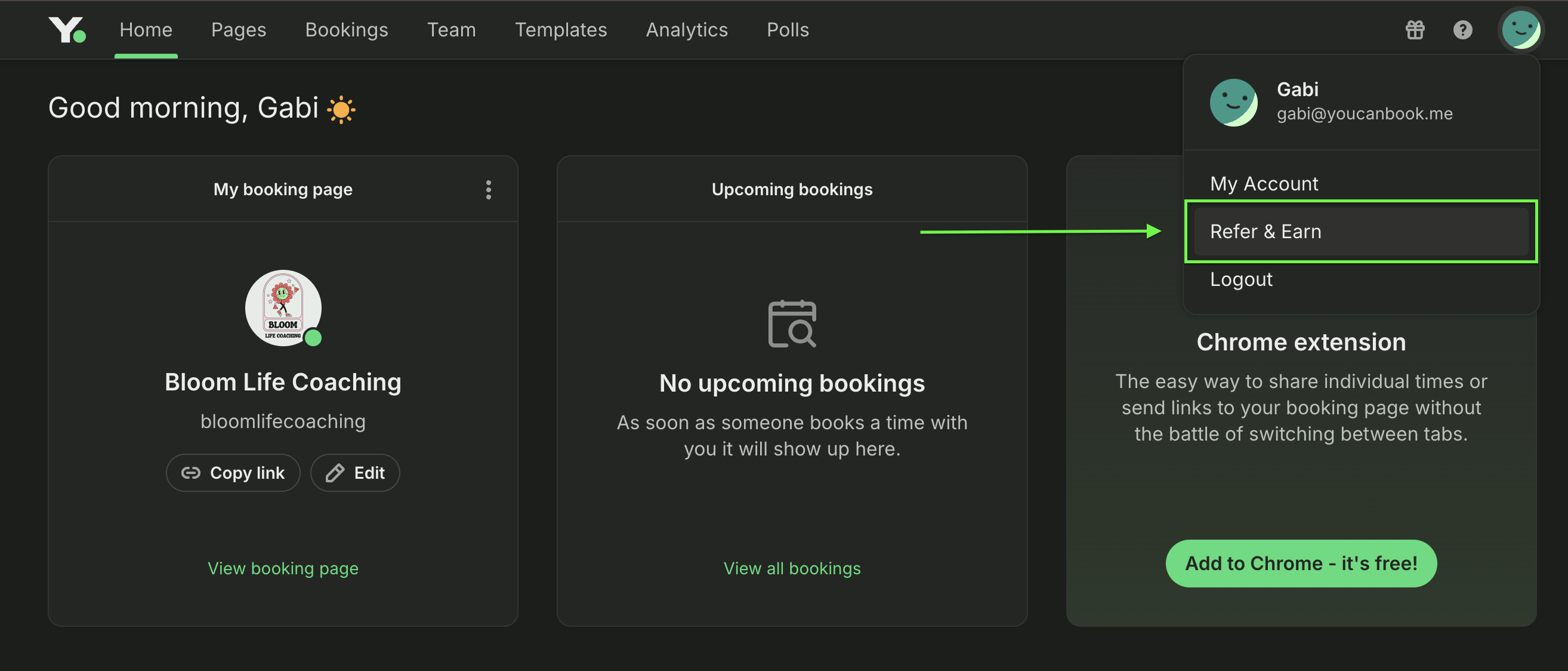Select My Account from the user menu
The width and height of the screenshot is (1568, 671).
tap(1264, 183)
